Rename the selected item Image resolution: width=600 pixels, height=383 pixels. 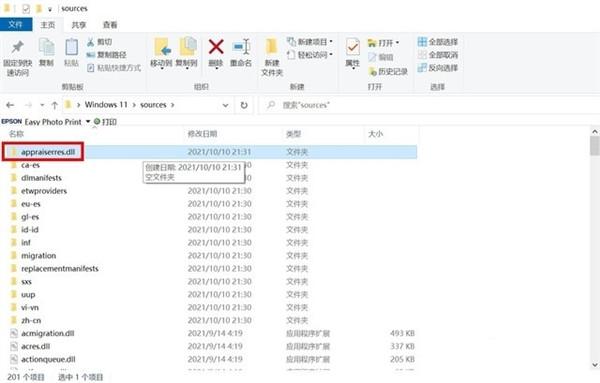click(241, 54)
